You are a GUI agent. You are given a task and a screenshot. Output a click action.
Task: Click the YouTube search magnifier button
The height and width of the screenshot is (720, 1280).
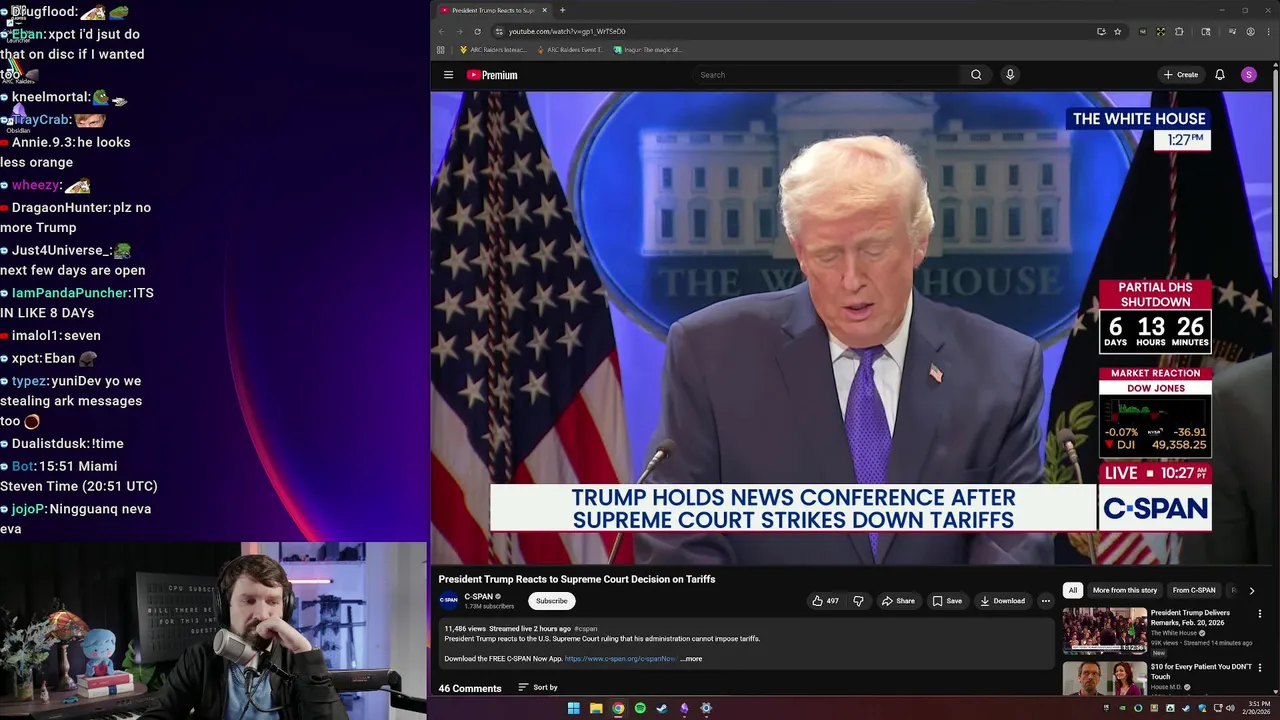point(976,75)
